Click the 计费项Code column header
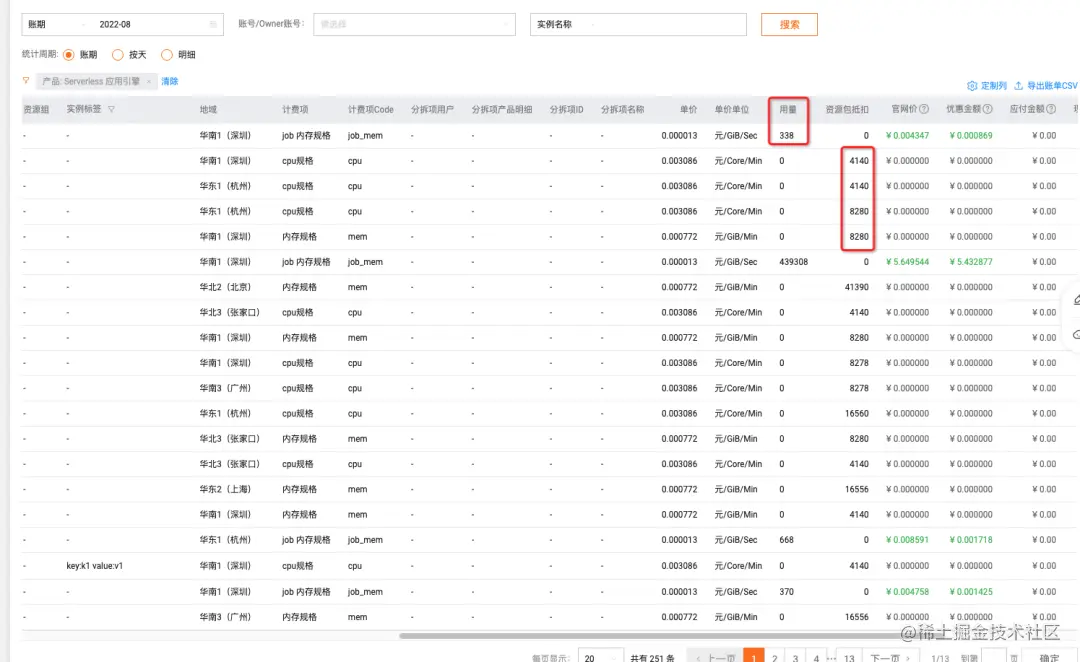Screen dimensions: 1080x662 tap(371, 109)
